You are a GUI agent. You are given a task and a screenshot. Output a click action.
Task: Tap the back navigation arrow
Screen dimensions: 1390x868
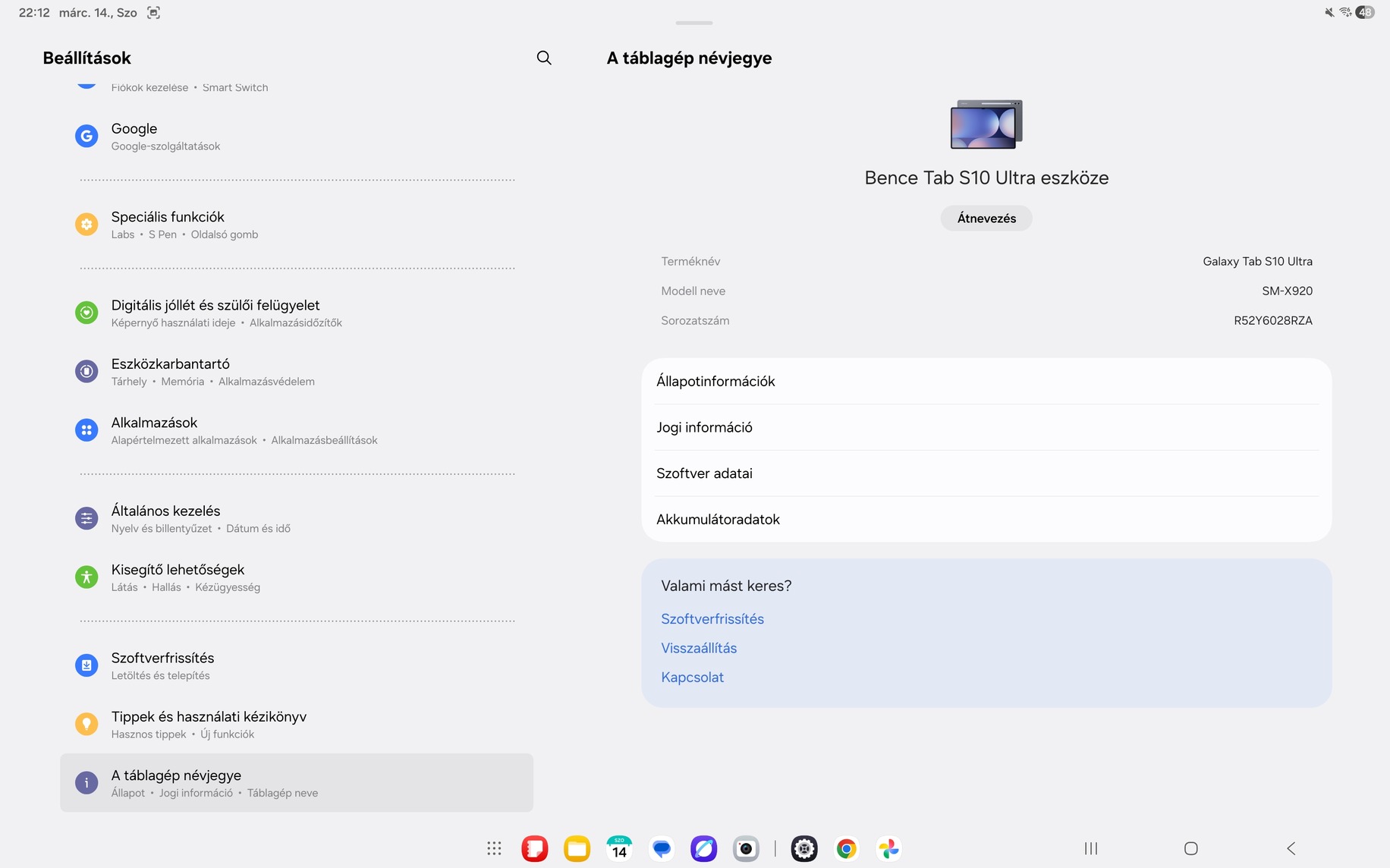coord(1291,848)
